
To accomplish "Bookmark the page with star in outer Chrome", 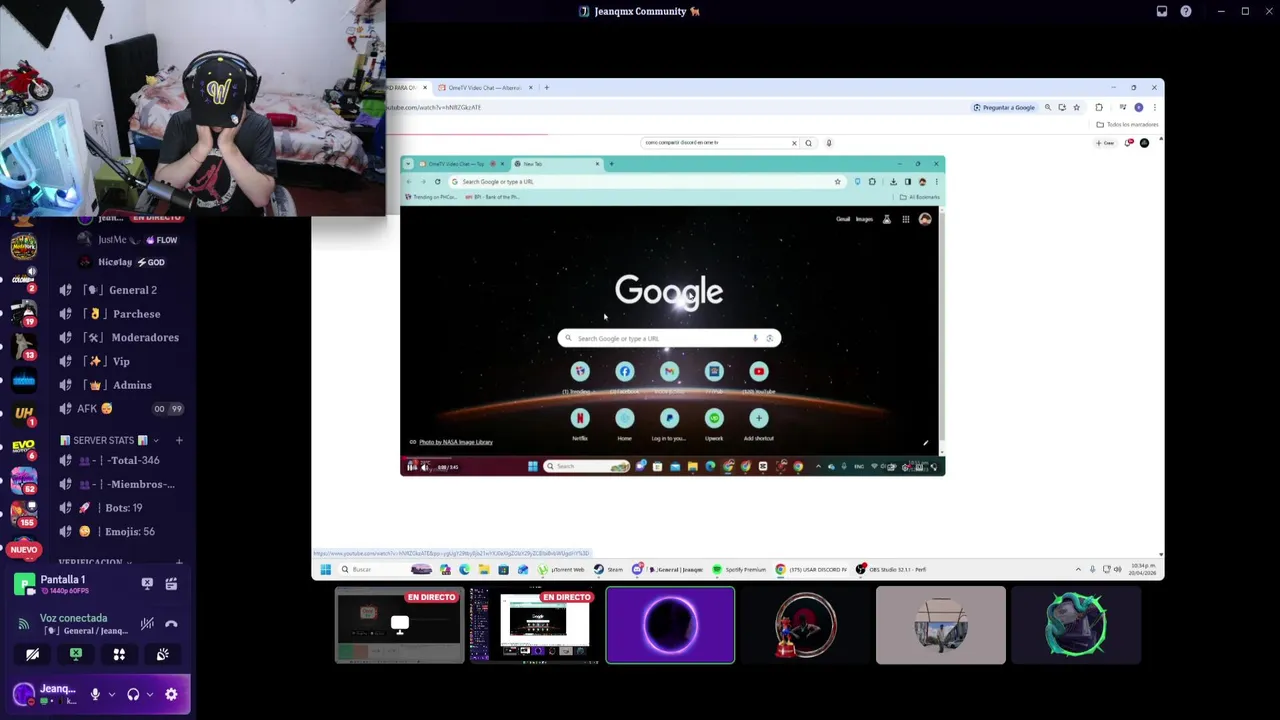I will coord(1076,107).
